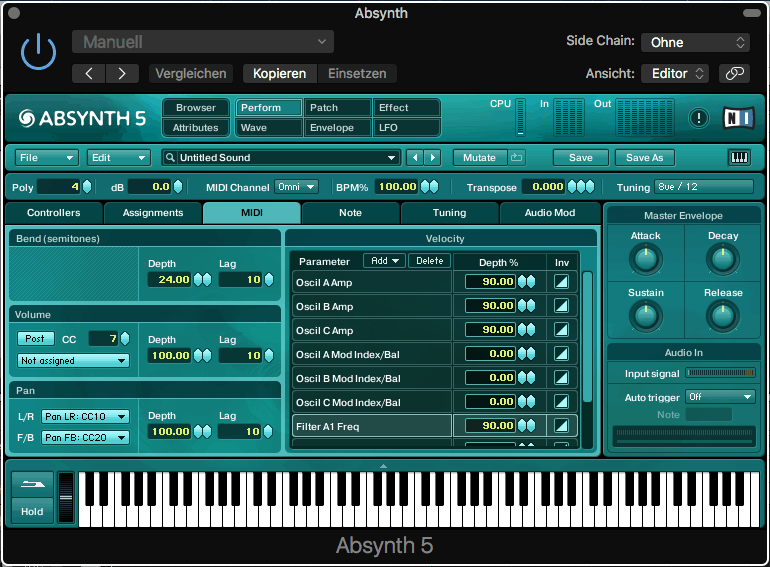Click the Native Instruments NI logo
Image resolution: width=770 pixels, height=567 pixels.
pyautogui.click(x=738, y=117)
